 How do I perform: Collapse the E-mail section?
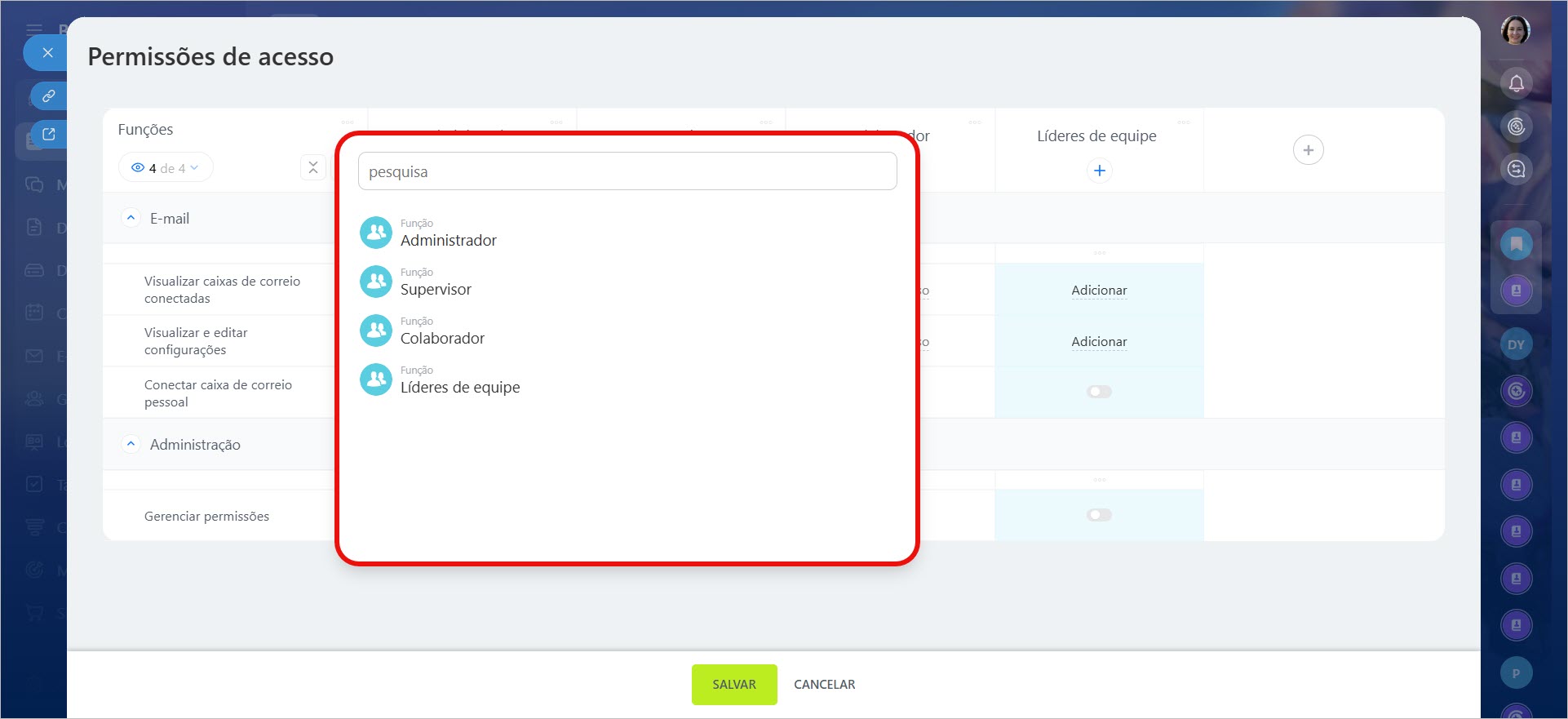click(x=131, y=218)
